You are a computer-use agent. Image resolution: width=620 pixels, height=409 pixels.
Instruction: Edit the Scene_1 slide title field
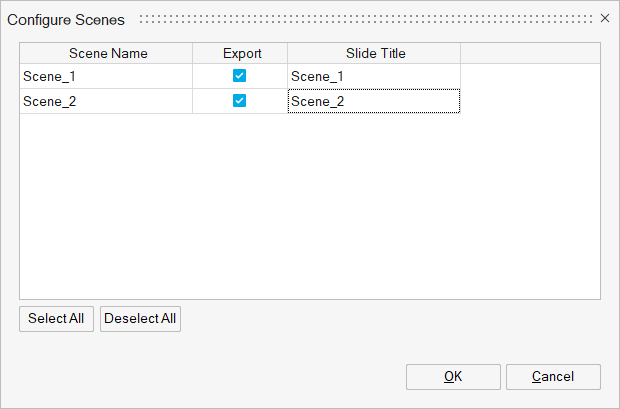click(x=373, y=76)
